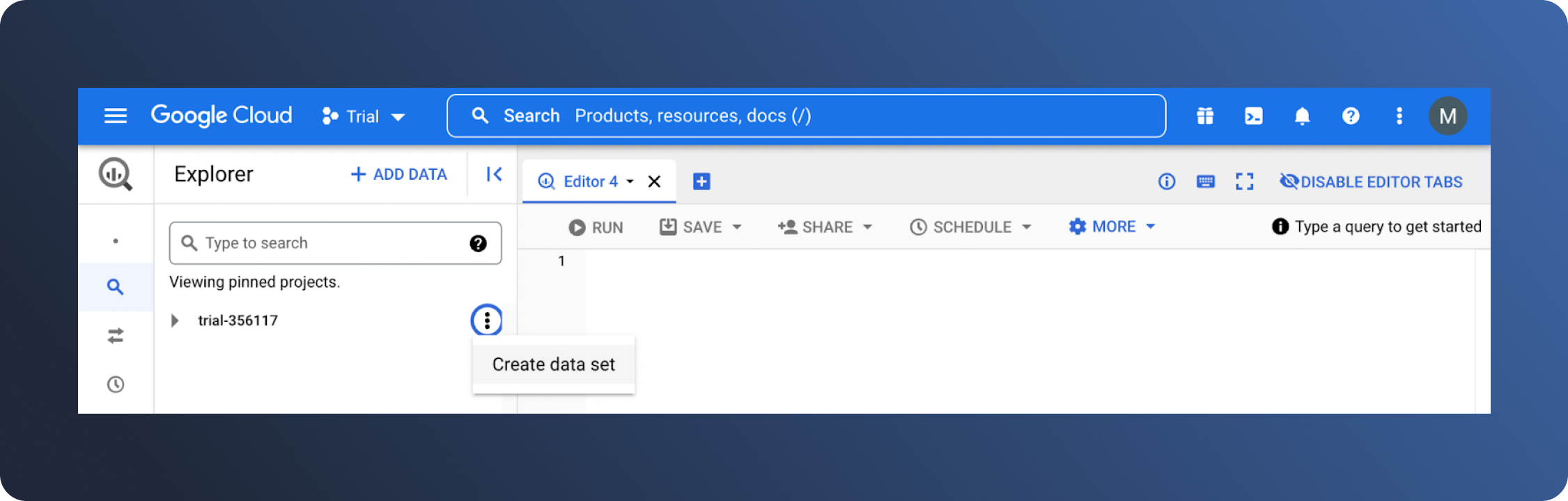The image size is (1568, 501).
Task: Click the gift icon in header
Action: [1205, 116]
